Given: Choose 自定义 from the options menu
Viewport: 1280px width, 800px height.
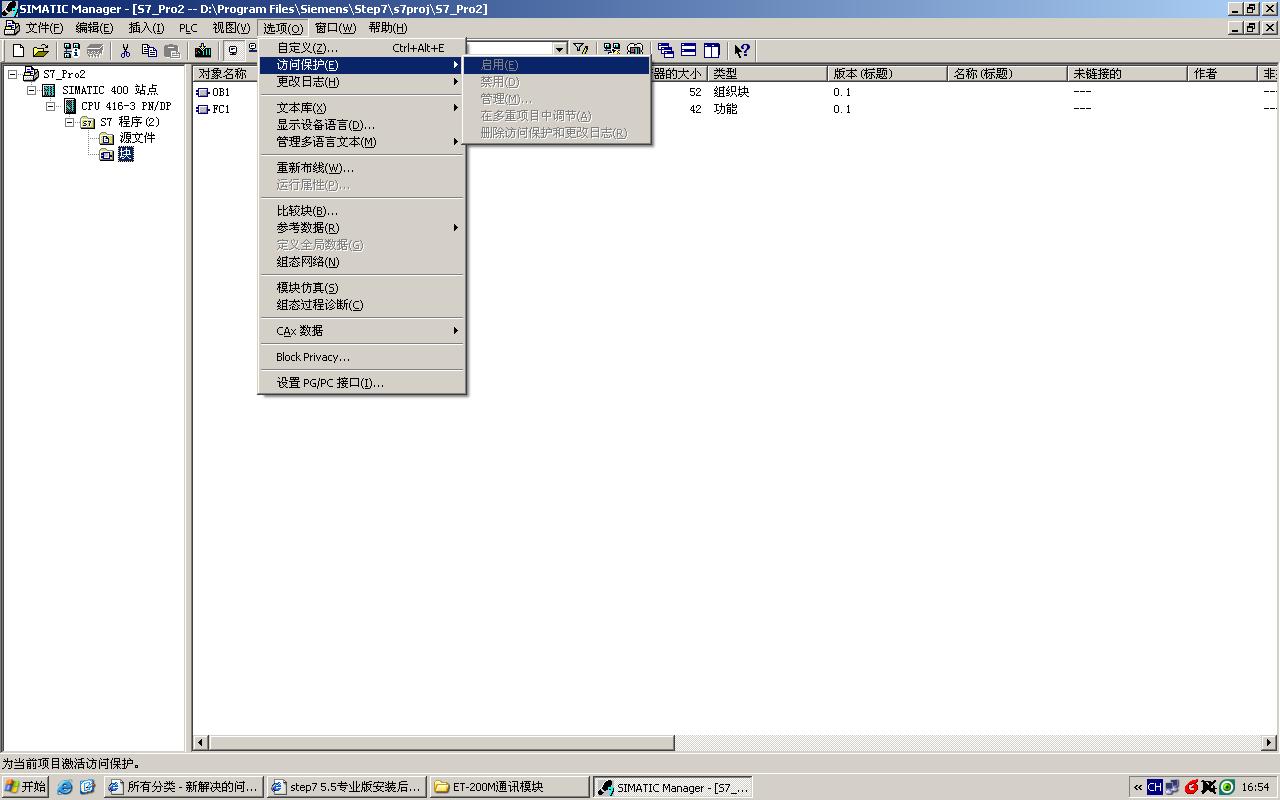Looking at the screenshot, I should coord(362,48).
